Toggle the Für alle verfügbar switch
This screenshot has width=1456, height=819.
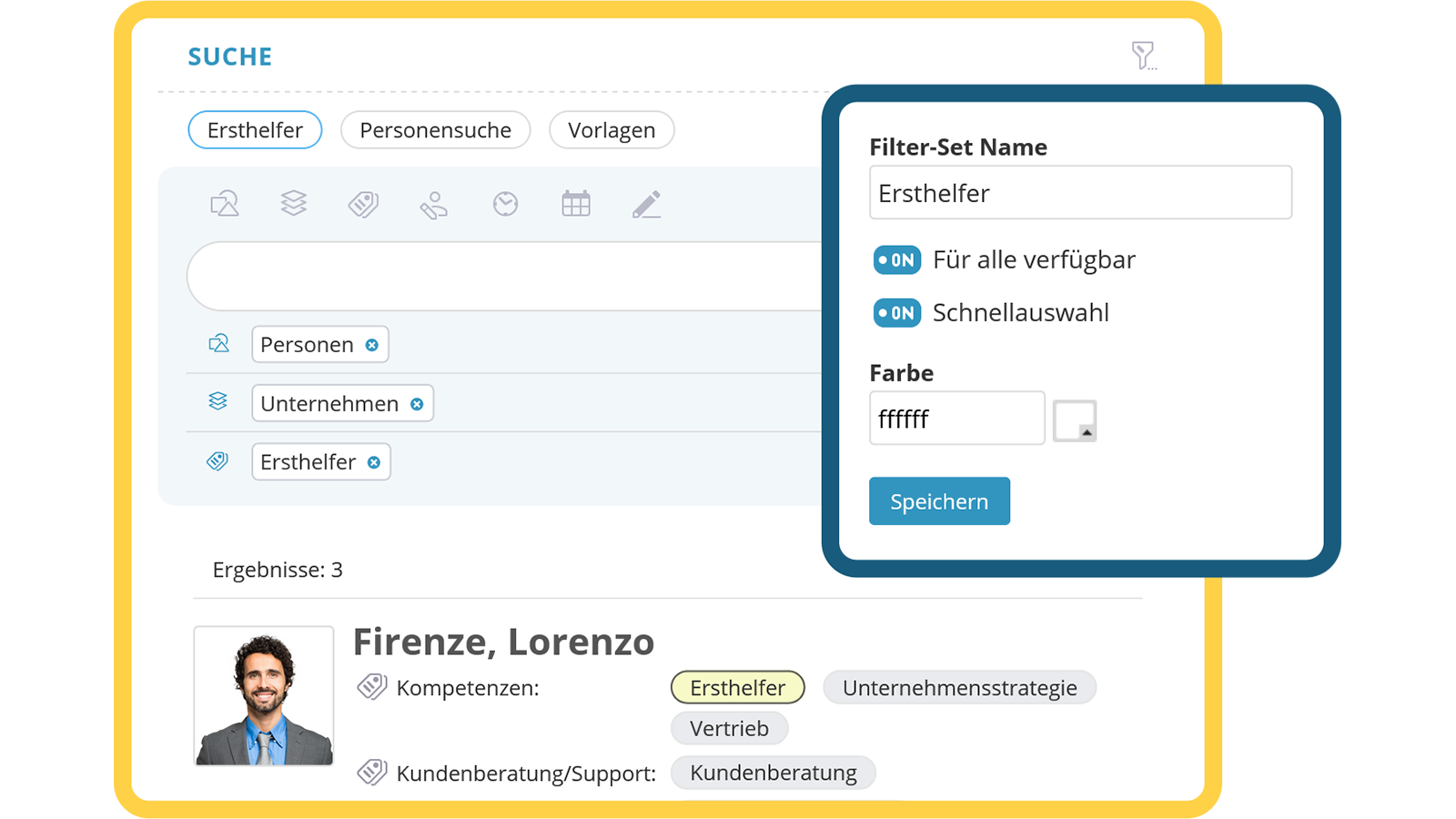[896, 260]
